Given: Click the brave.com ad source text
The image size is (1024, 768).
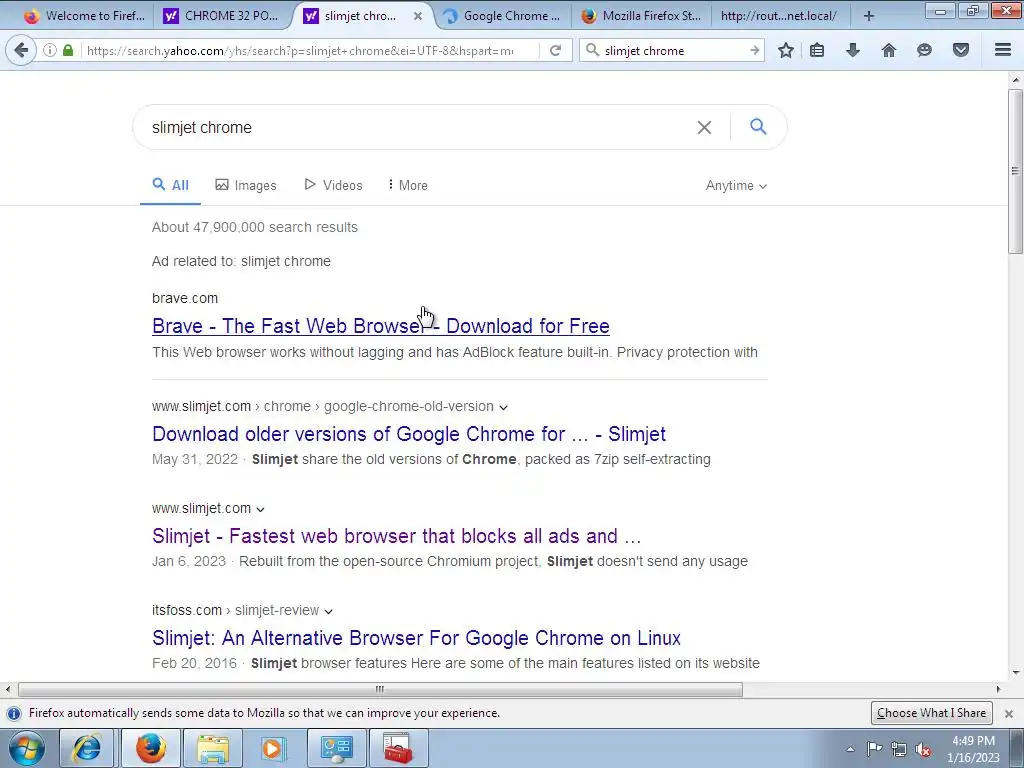Looking at the screenshot, I should (x=185, y=298).
